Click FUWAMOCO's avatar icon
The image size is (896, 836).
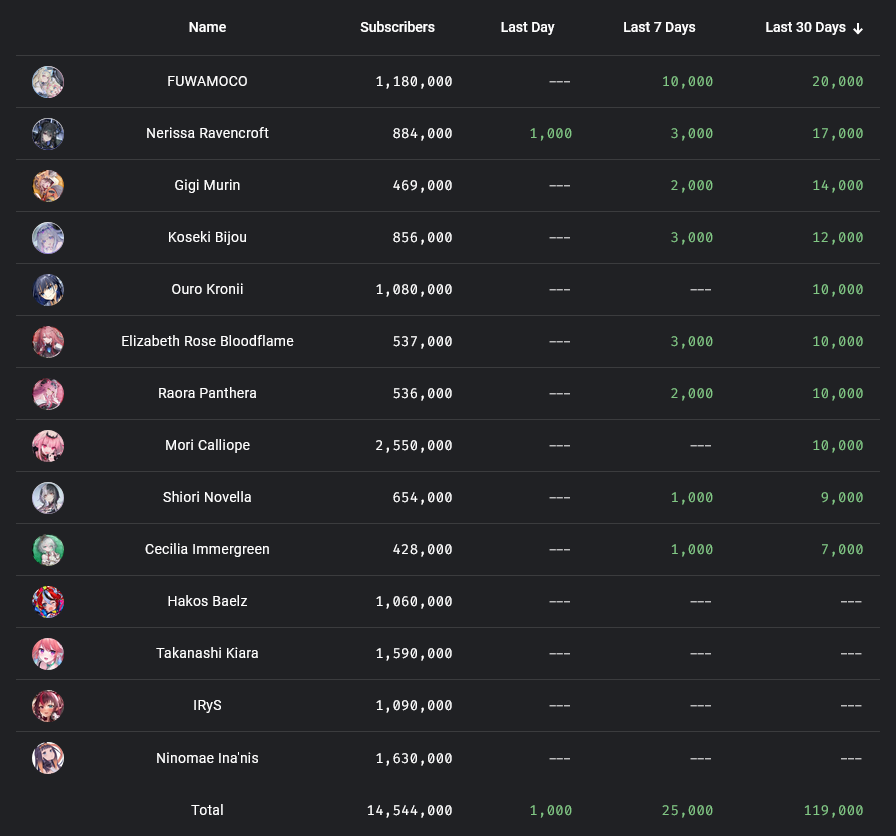(x=48, y=82)
